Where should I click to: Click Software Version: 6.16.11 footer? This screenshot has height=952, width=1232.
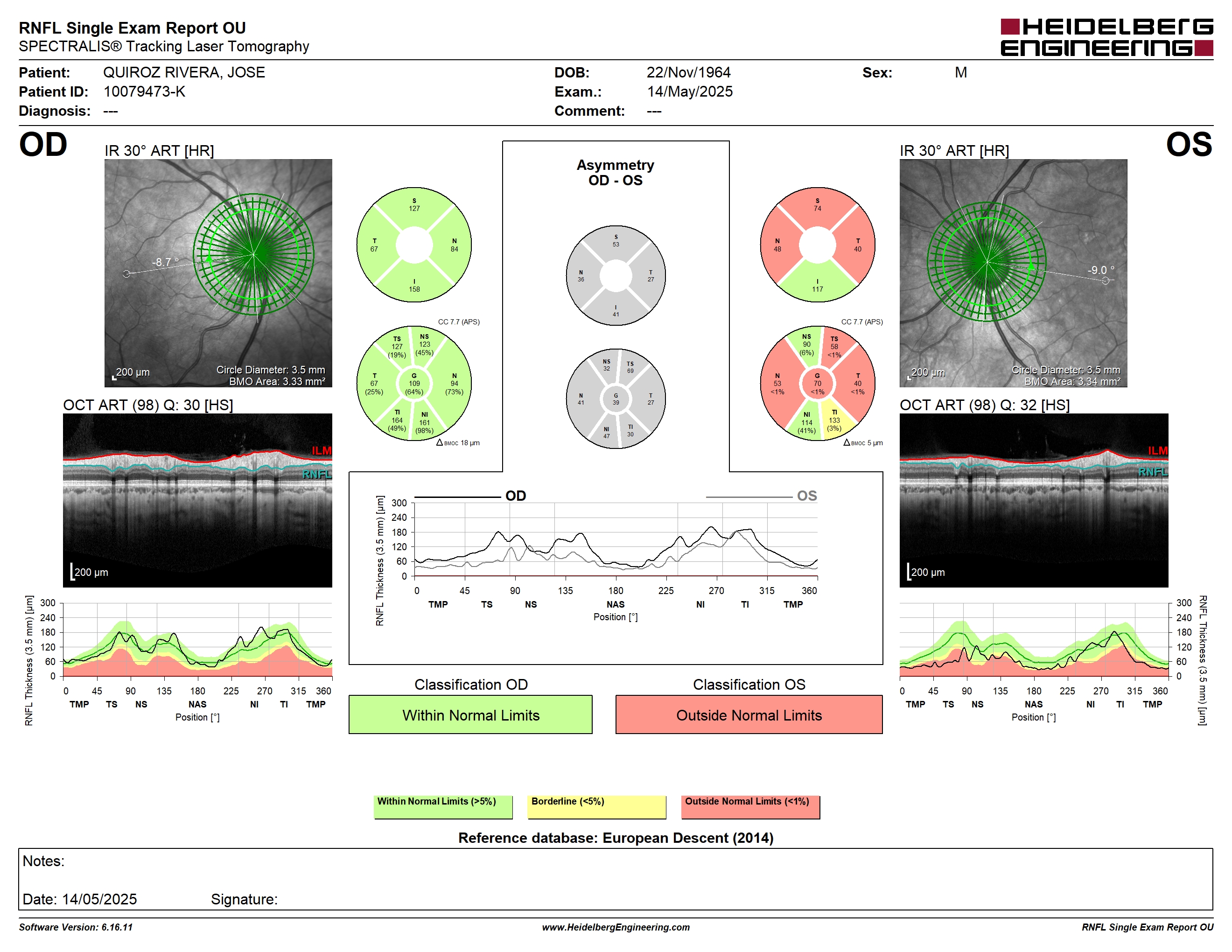point(76,927)
